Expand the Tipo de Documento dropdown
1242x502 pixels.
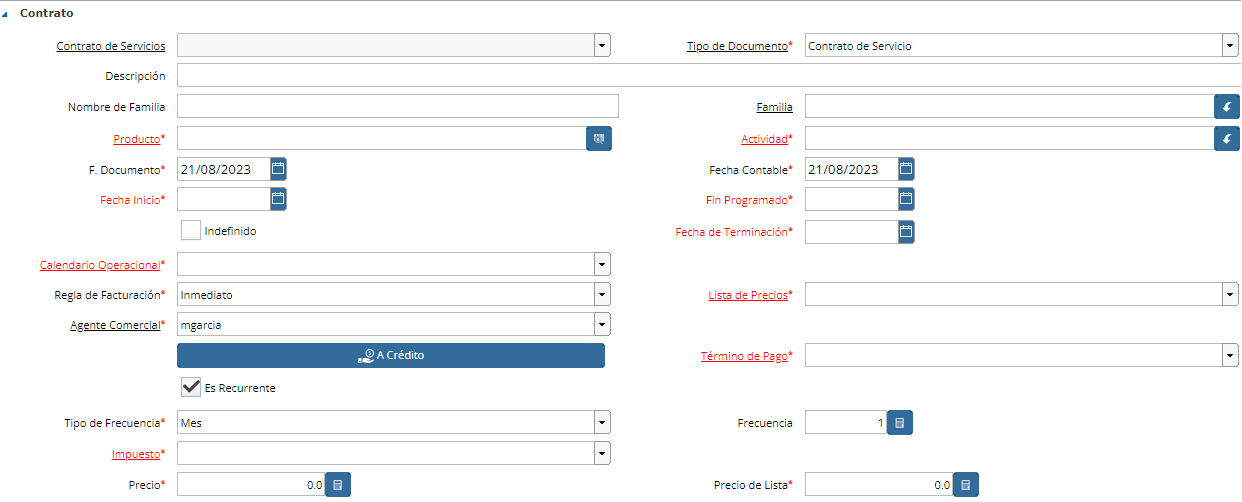click(x=1230, y=46)
